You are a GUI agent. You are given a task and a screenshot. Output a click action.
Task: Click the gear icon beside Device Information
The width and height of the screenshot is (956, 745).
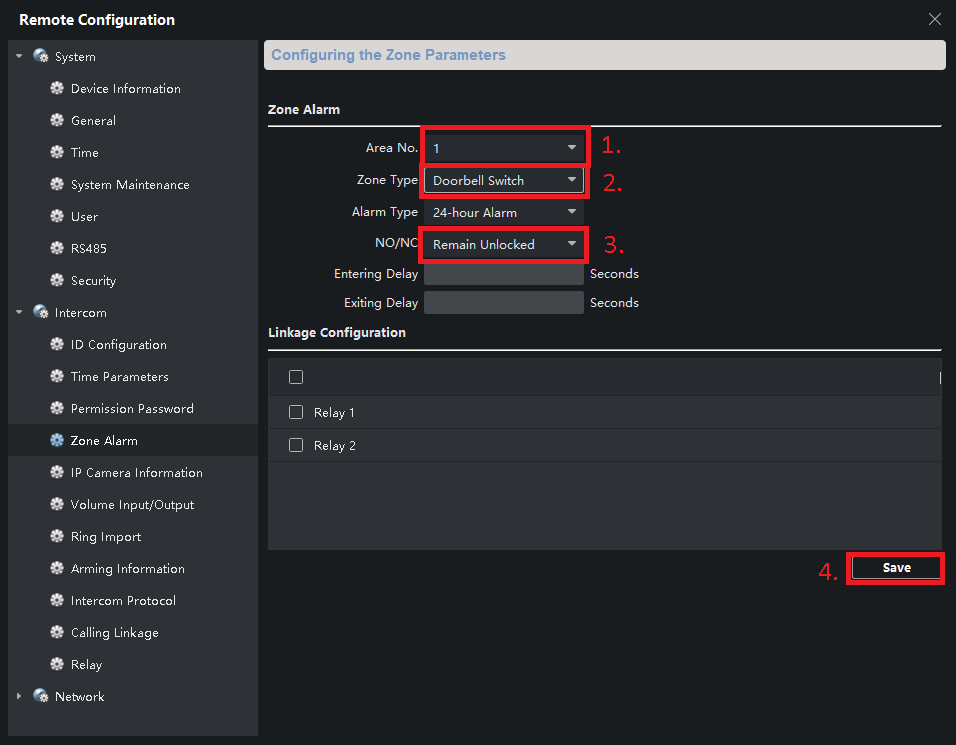click(x=57, y=89)
